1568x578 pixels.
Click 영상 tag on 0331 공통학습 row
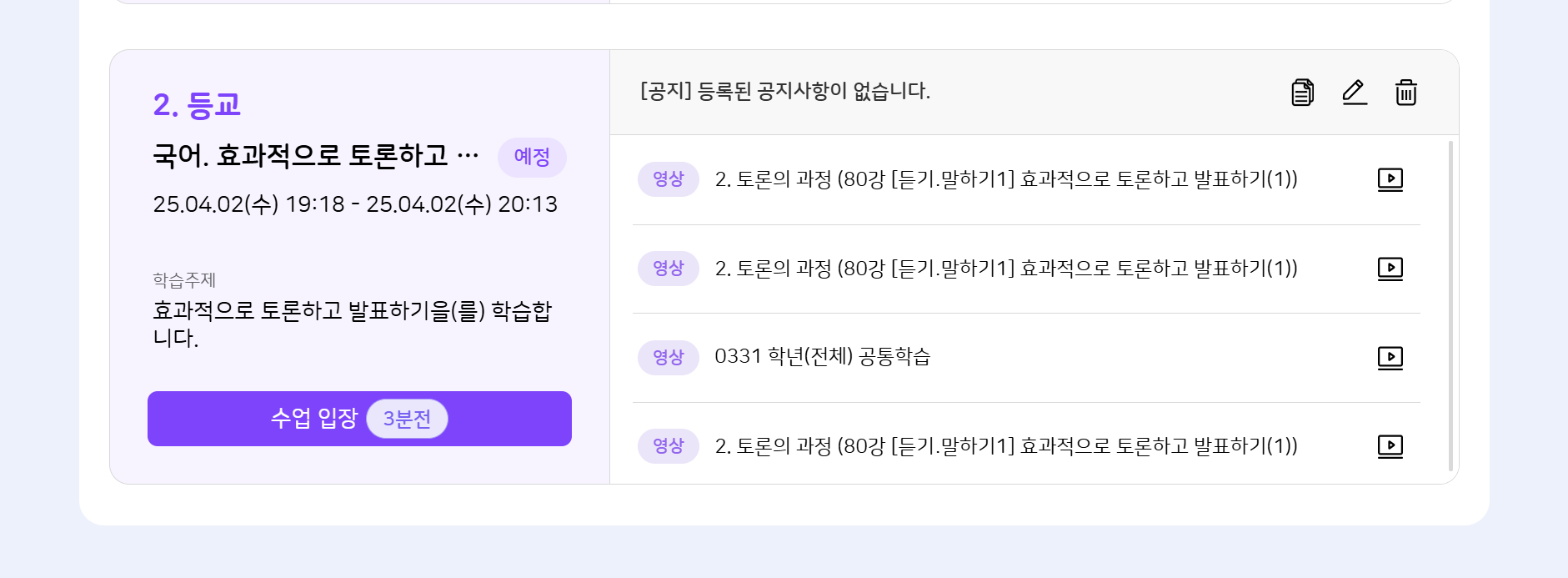pyautogui.click(x=668, y=358)
